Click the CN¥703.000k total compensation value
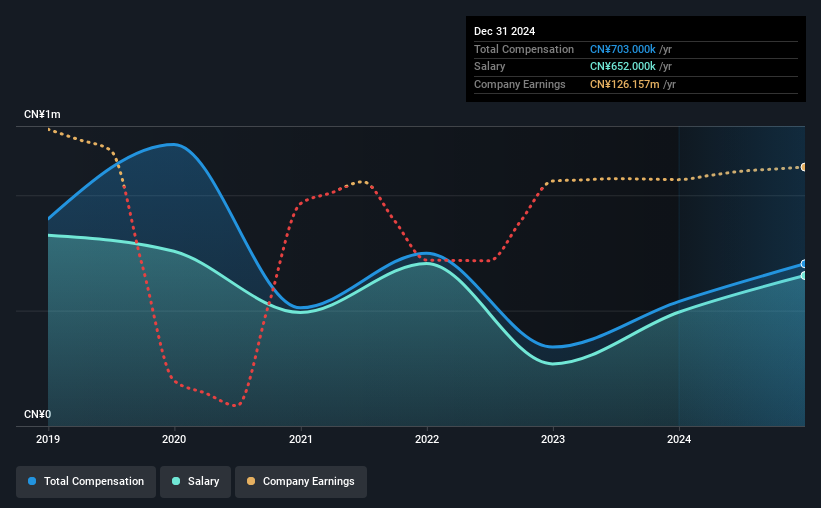 click(x=623, y=49)
